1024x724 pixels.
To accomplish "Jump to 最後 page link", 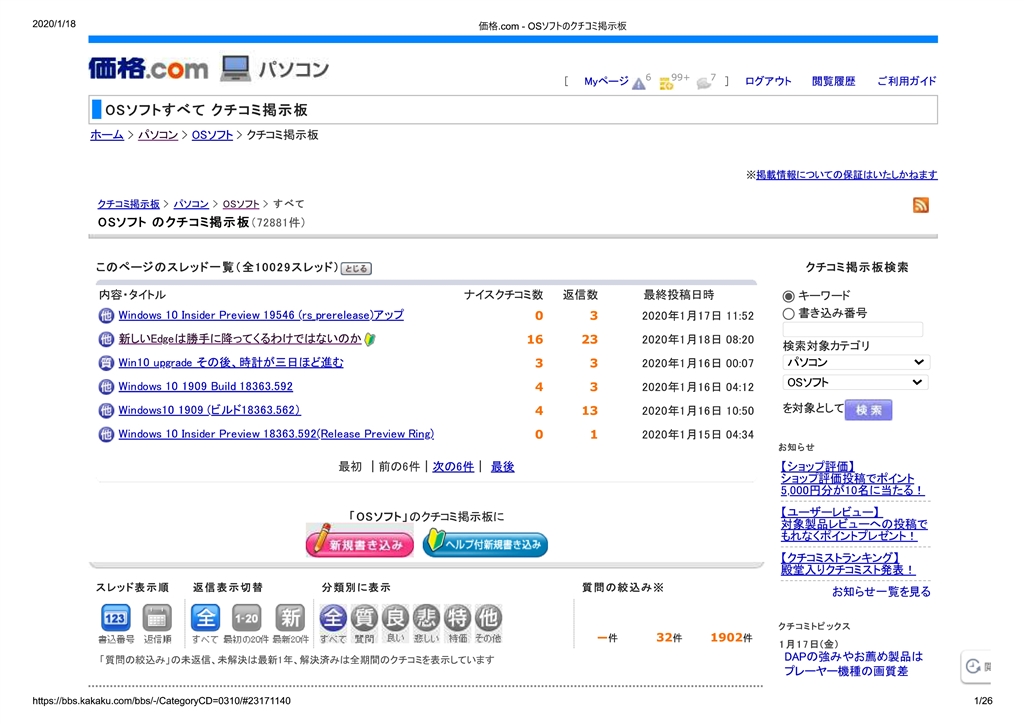I will 502,467.
